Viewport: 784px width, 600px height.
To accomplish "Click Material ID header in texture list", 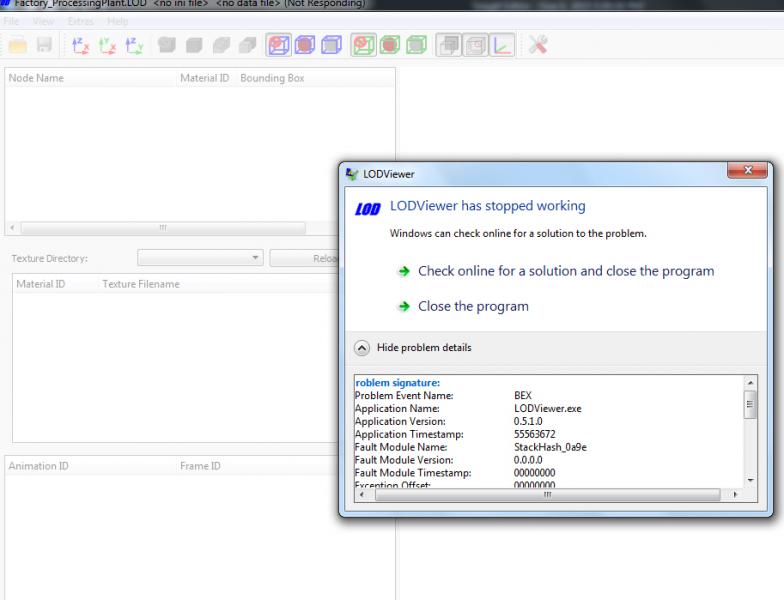I will [40, 284].
